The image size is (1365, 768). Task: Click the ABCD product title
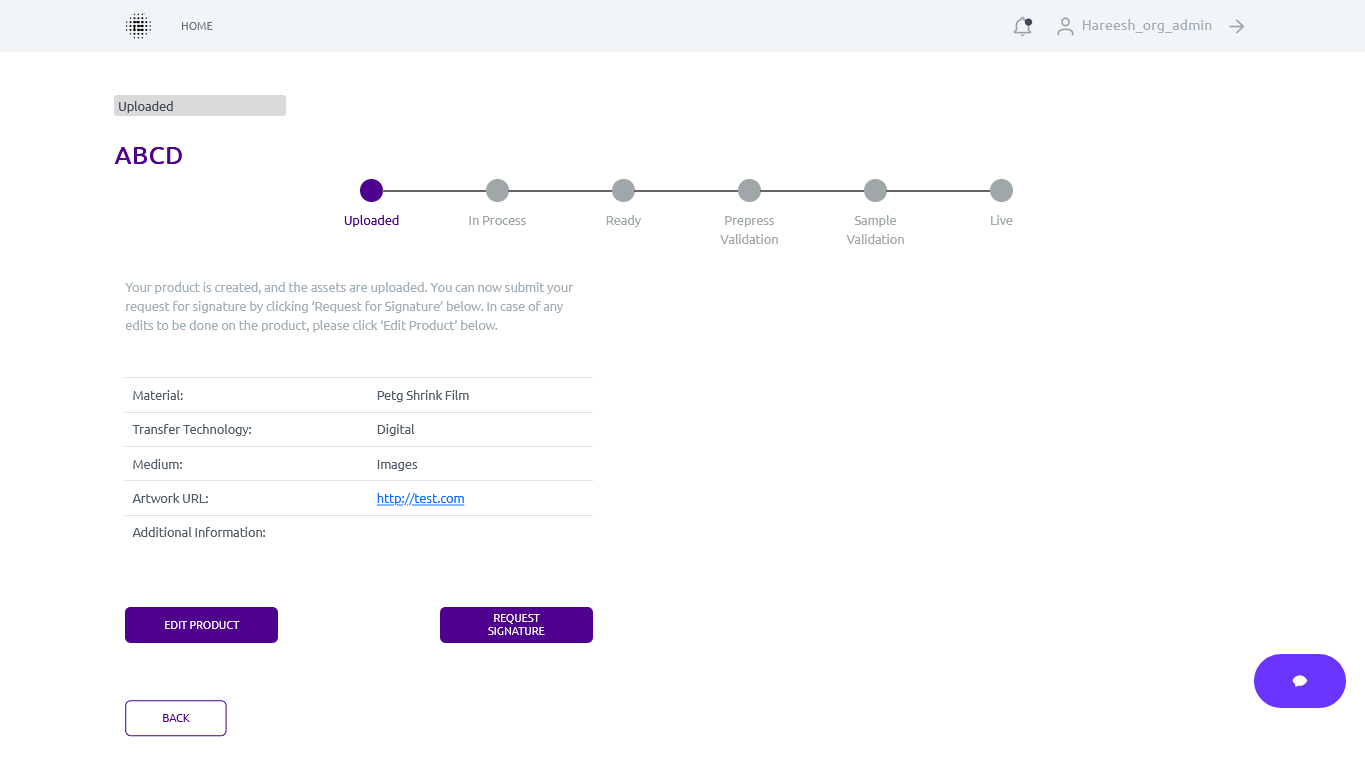(149, 156)
